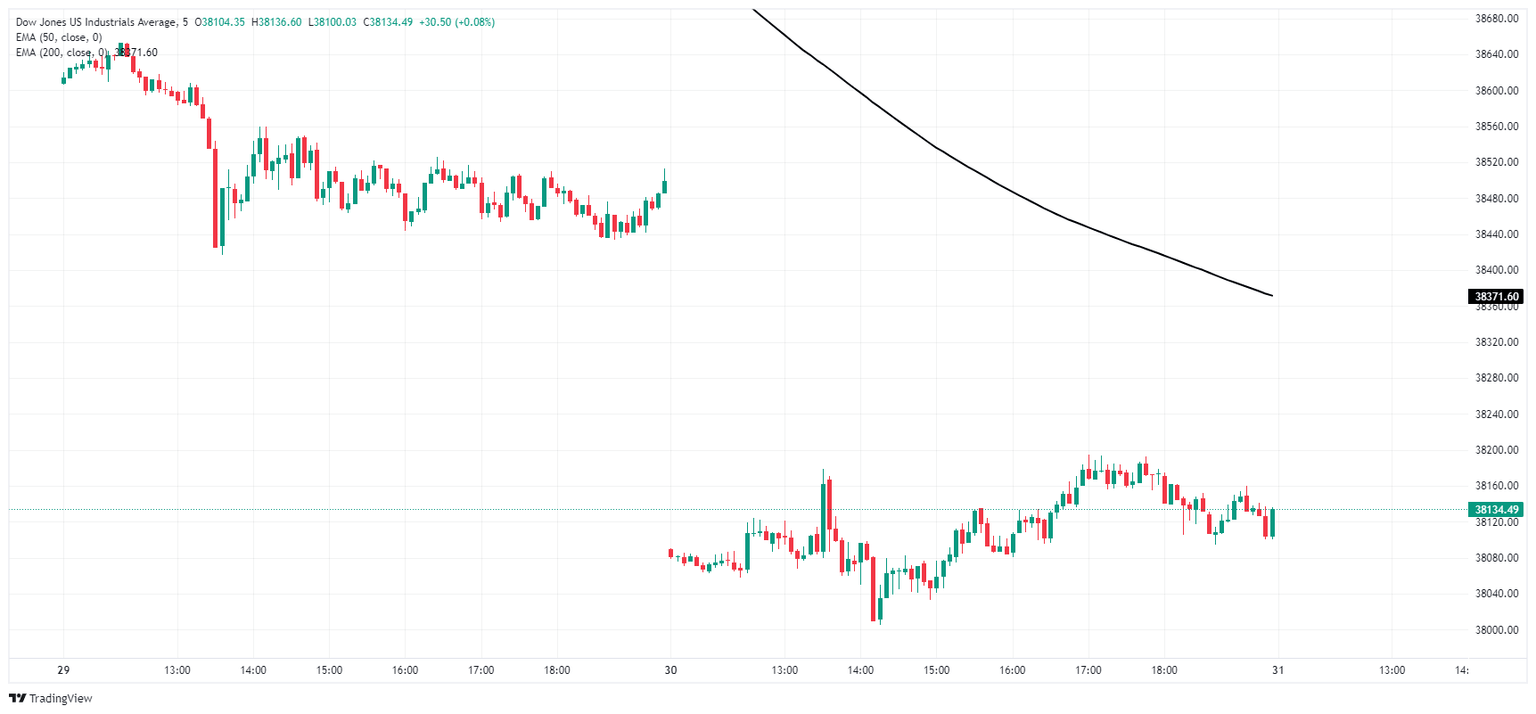Click the EMA value label 38371.60 on price axis
Image resolution: width=1536 pixels, height=714 pixels.
point(1496,296)
